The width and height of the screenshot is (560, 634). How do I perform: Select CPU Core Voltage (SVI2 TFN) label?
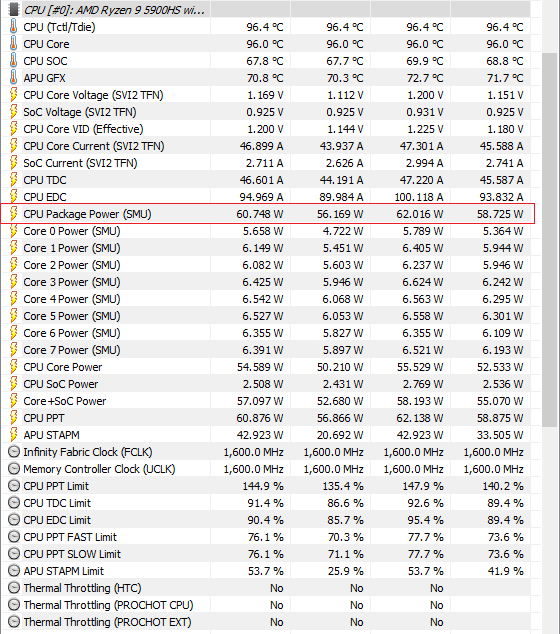93,95
